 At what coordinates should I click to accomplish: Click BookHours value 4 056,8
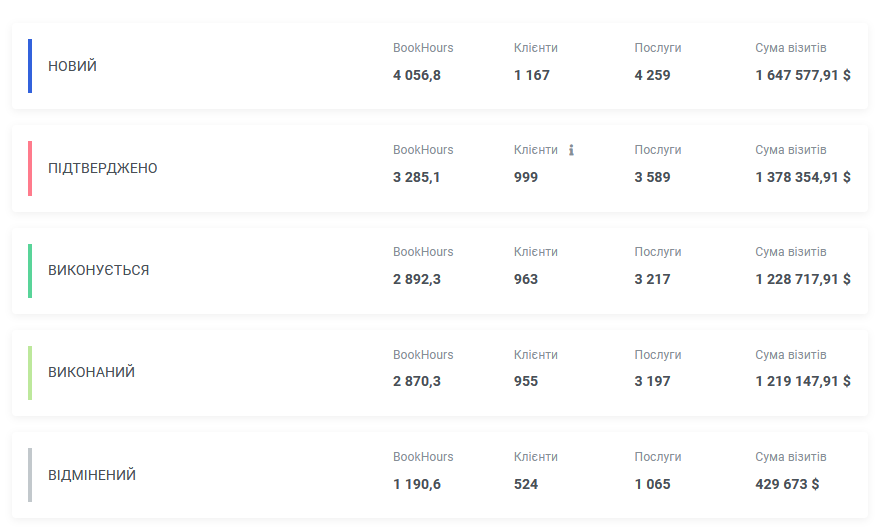(x=417, y=75)
